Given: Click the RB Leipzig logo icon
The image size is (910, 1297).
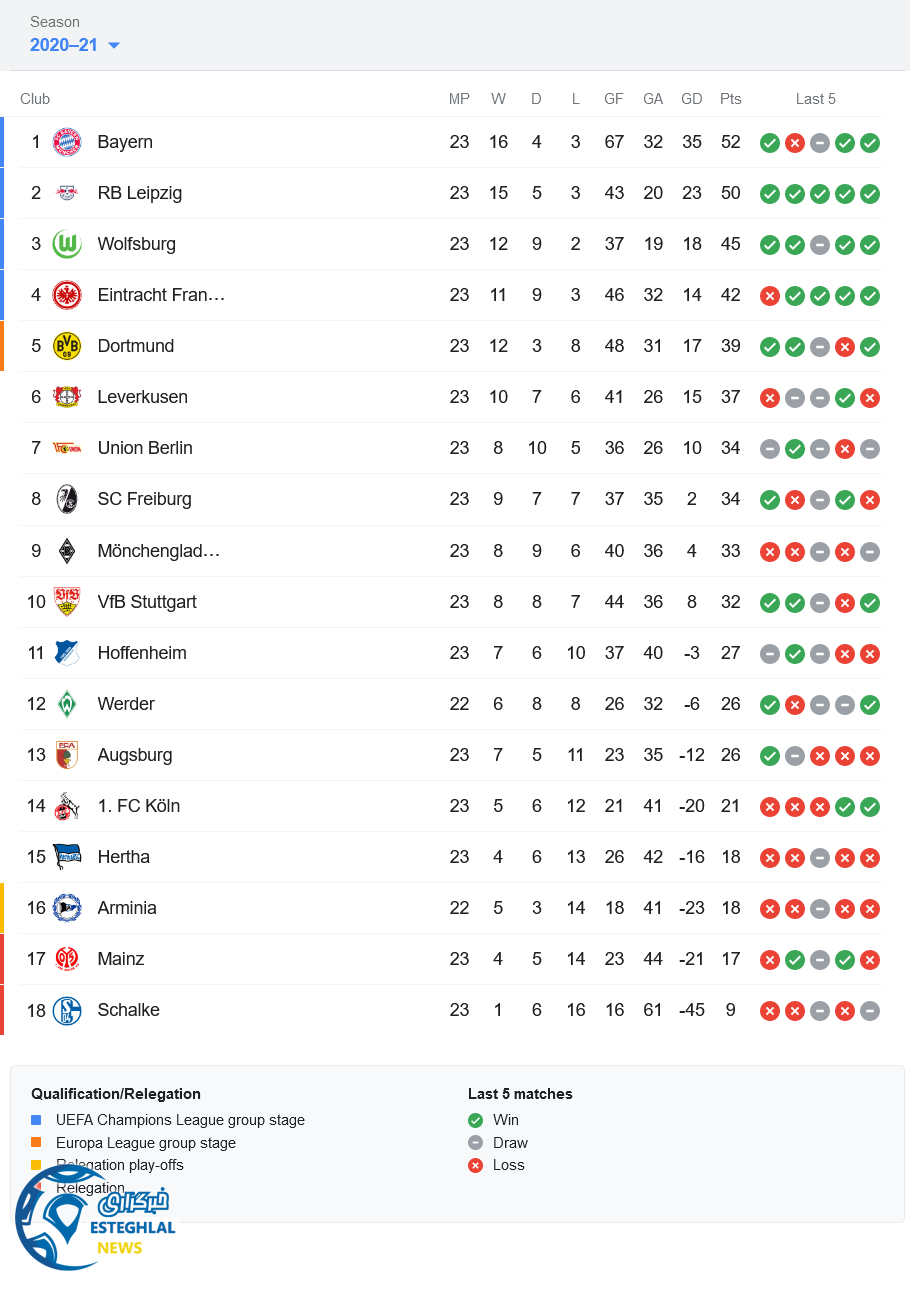Looking at the screenshot, I should coord(67,193).
